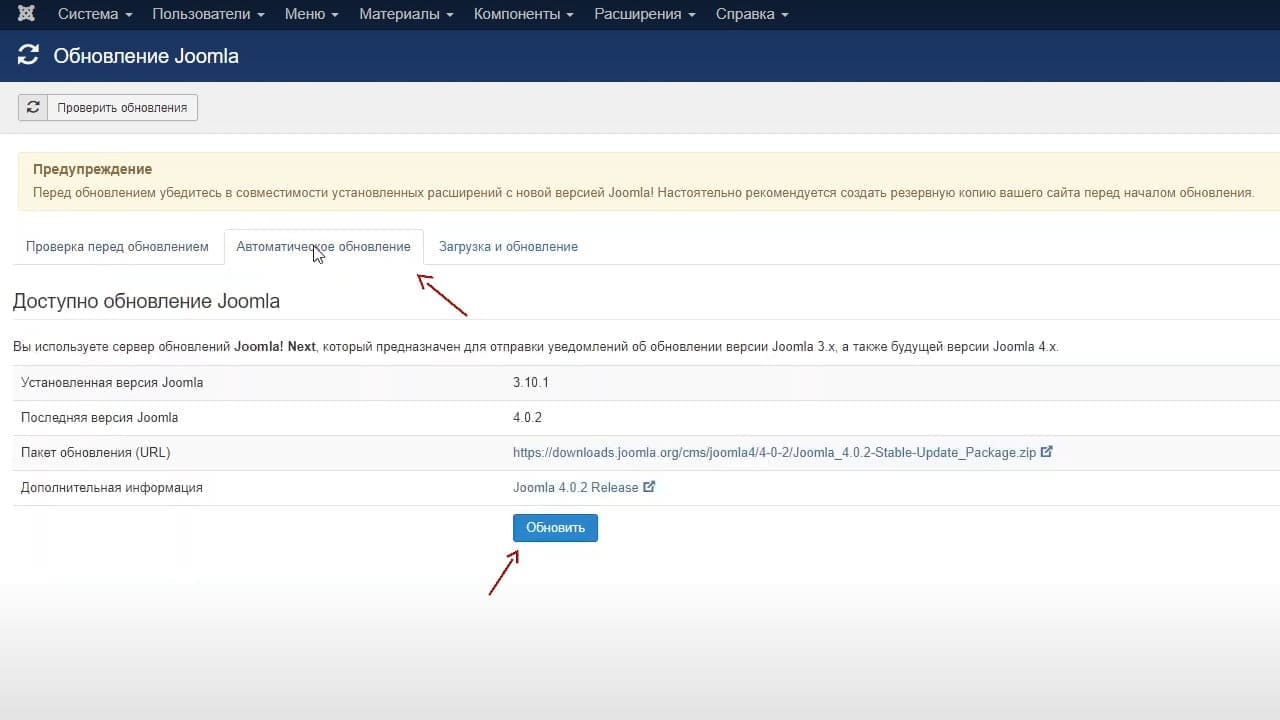Expand the Пользователи menu
Viewport: 1280px width, 720px height.
coord(208,14)
